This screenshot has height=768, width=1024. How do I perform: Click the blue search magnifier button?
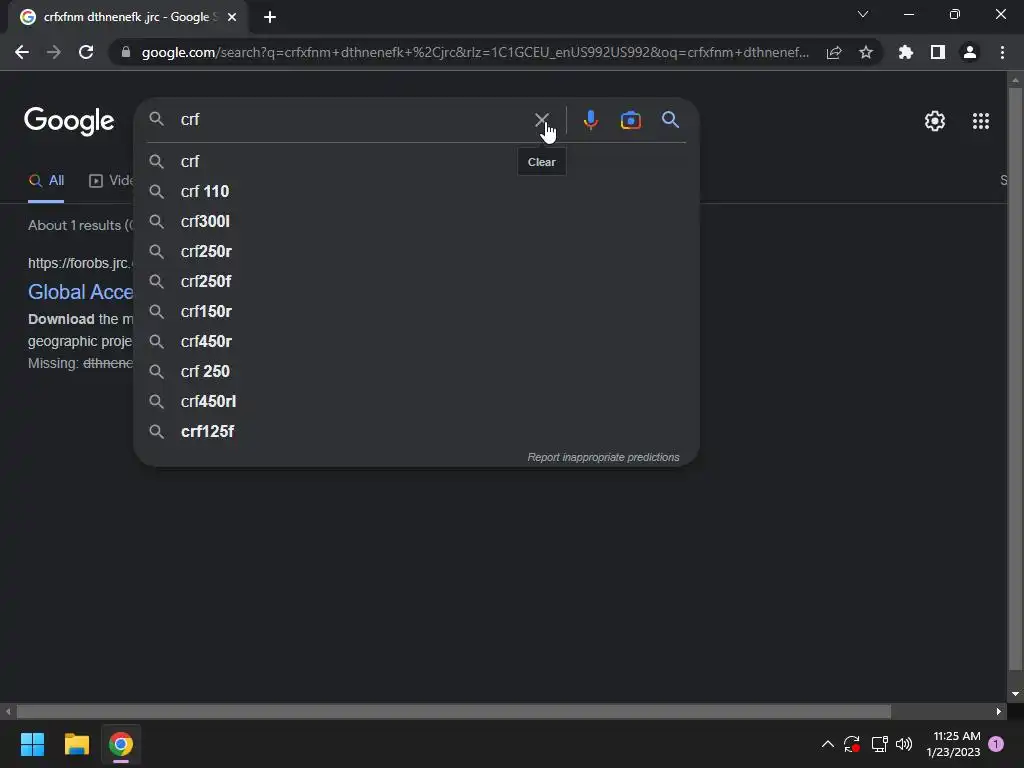(x=670, y=120)
